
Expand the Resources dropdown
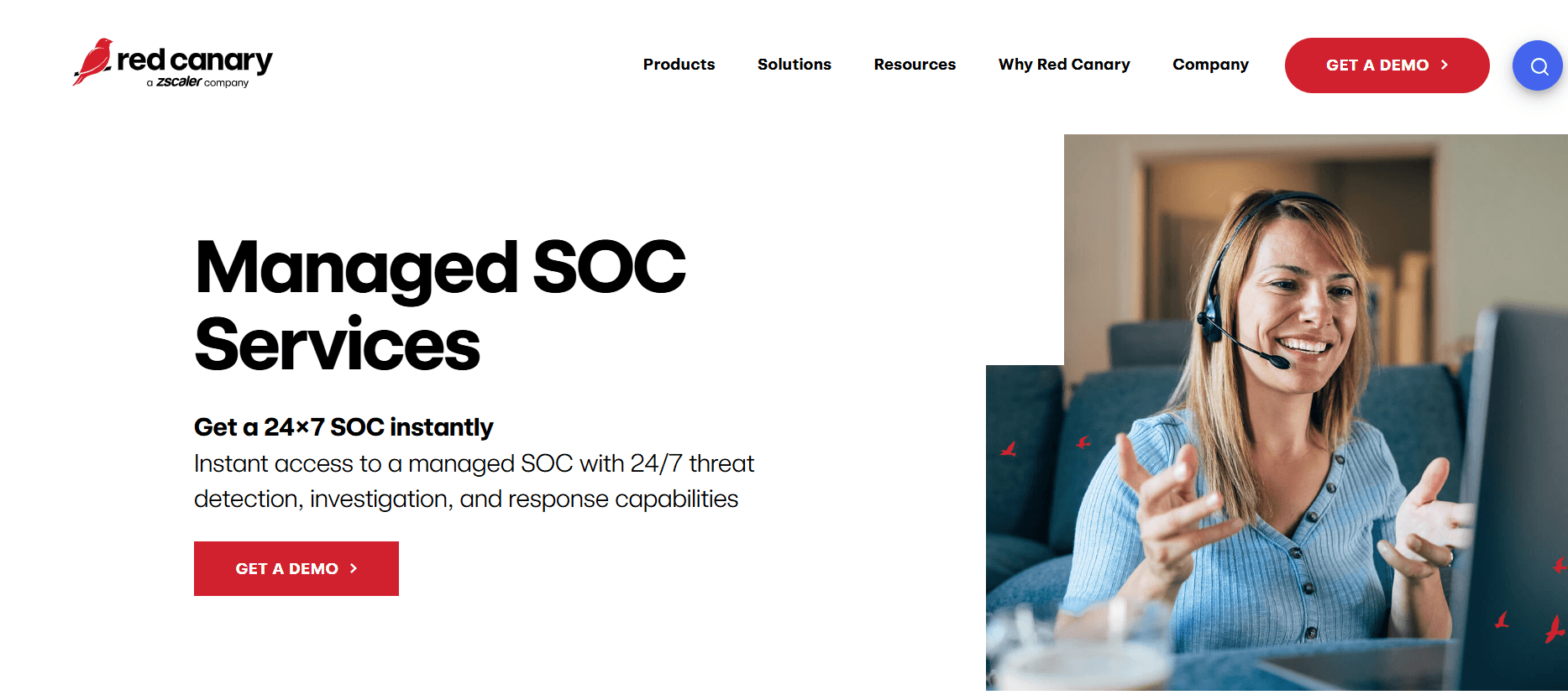[915, 65]
